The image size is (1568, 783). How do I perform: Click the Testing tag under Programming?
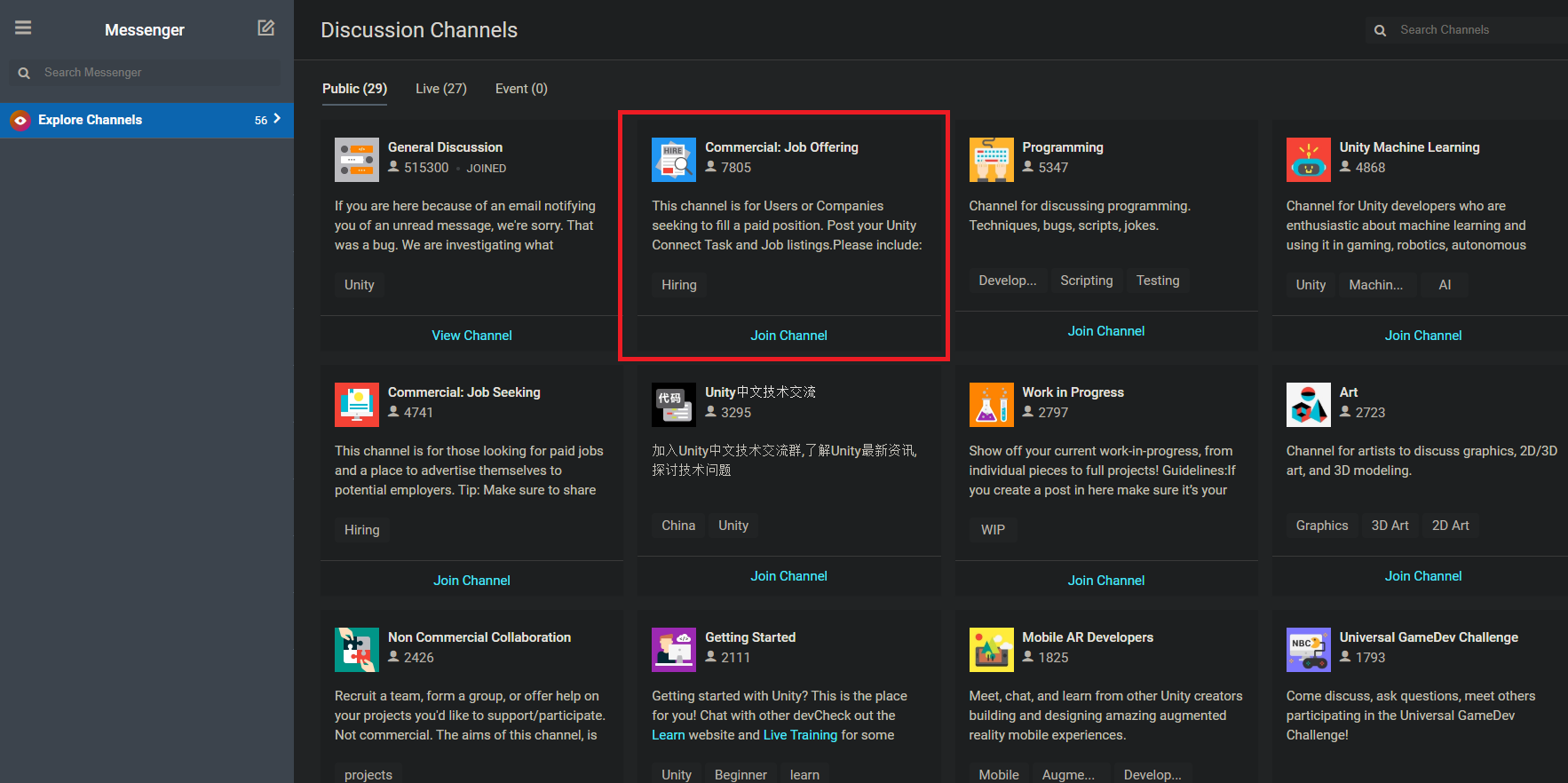click(1158, 281)
